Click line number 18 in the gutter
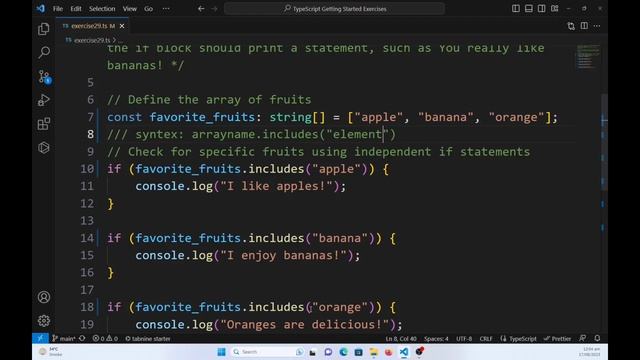Screen dimensions: 640x360 [87, 307]
